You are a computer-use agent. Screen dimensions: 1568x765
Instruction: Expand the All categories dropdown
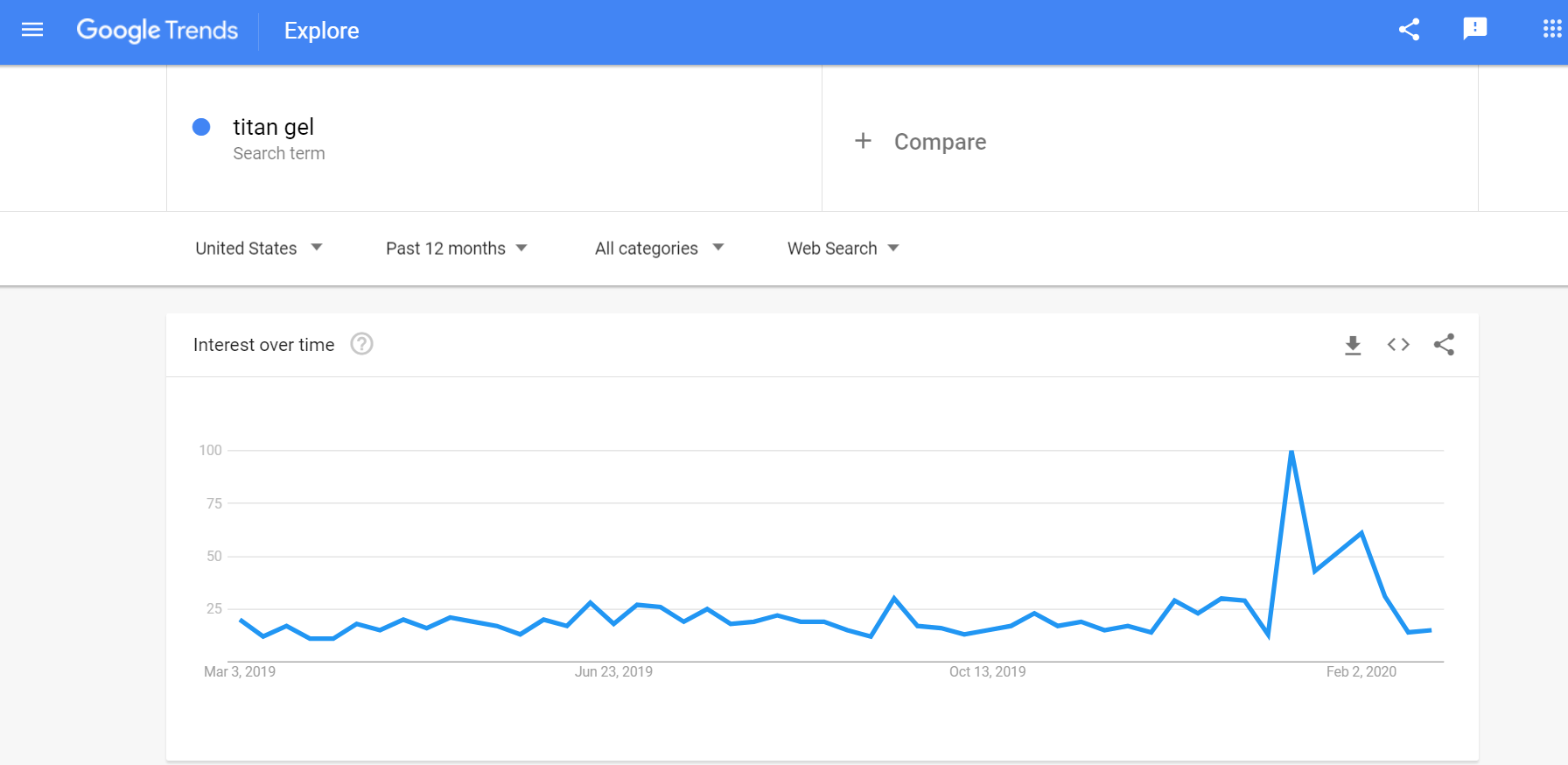[659, 249]
